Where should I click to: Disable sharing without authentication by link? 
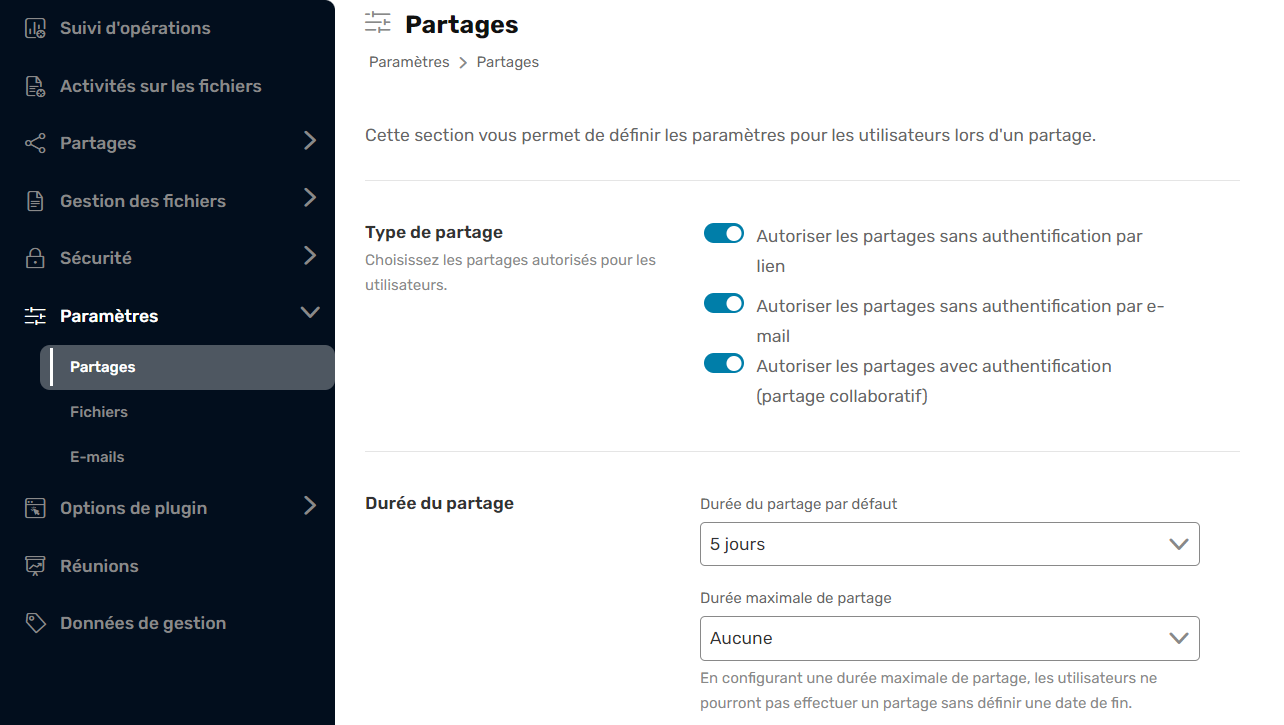[724, 233]
